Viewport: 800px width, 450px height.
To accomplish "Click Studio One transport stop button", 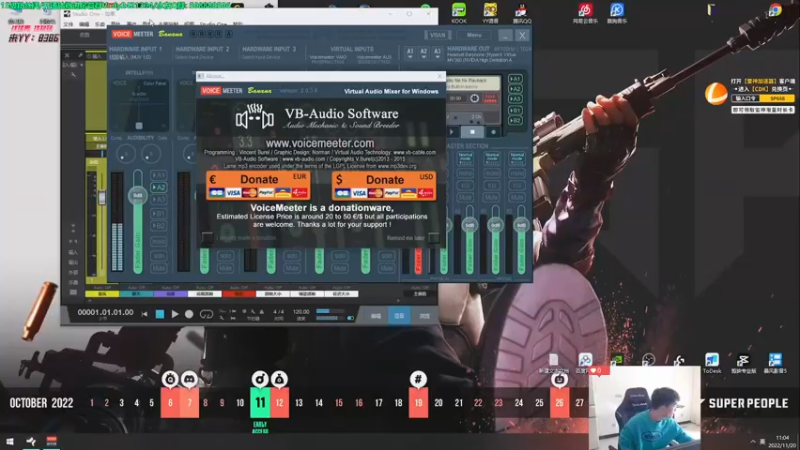I will click(x=160, y=314).
